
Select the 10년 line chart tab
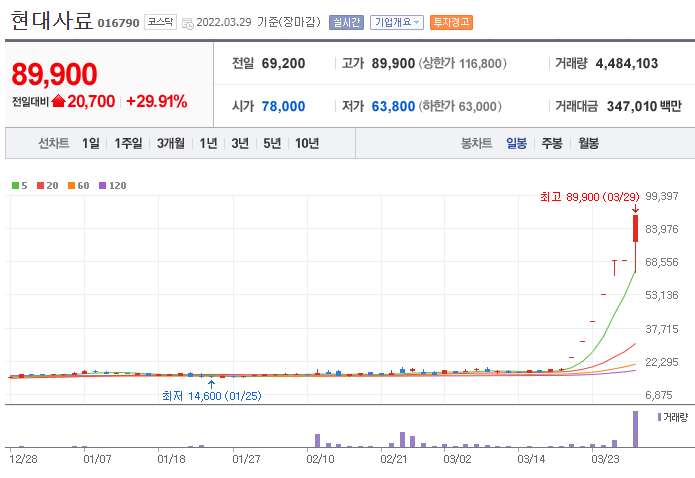pyautogui.click(x=307, y=143)
